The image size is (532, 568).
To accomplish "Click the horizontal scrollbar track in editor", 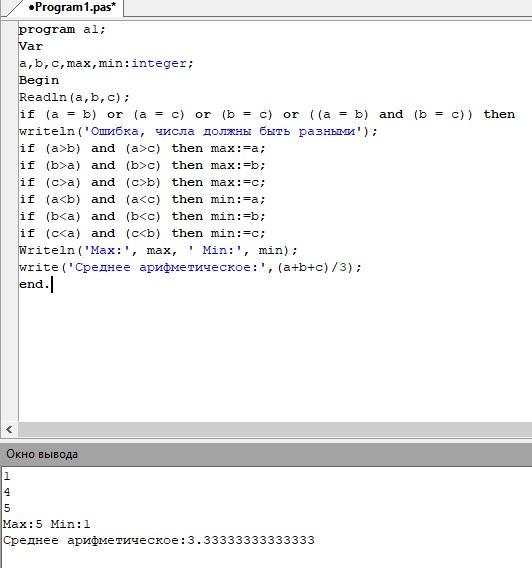I will (x=275, y=430).
